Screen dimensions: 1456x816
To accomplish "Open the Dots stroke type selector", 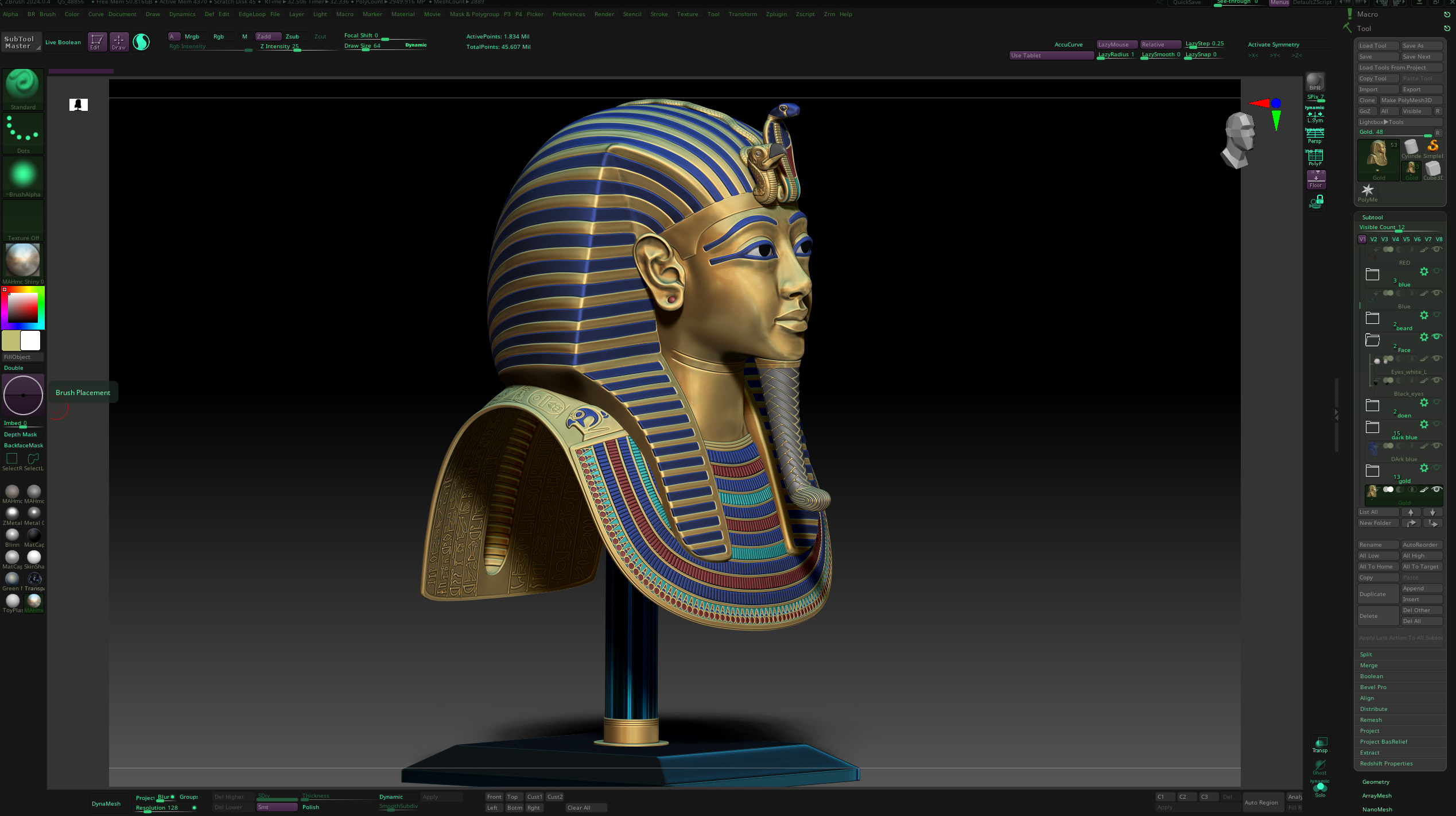I will click(x=23, y=133).
